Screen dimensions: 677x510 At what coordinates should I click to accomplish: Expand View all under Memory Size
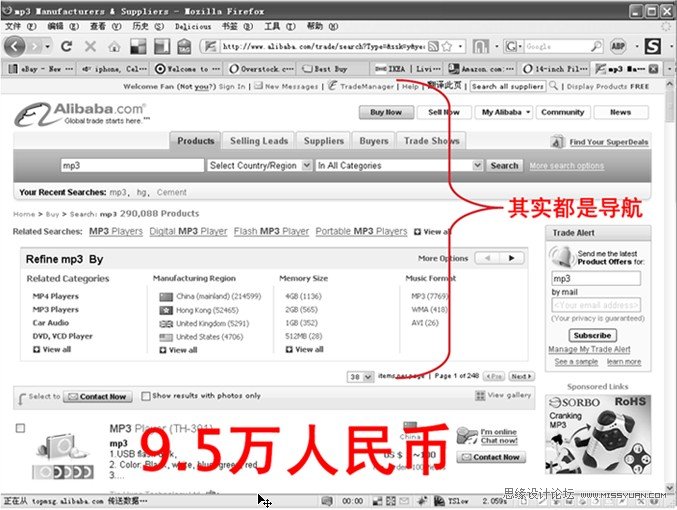pos(304,349)
